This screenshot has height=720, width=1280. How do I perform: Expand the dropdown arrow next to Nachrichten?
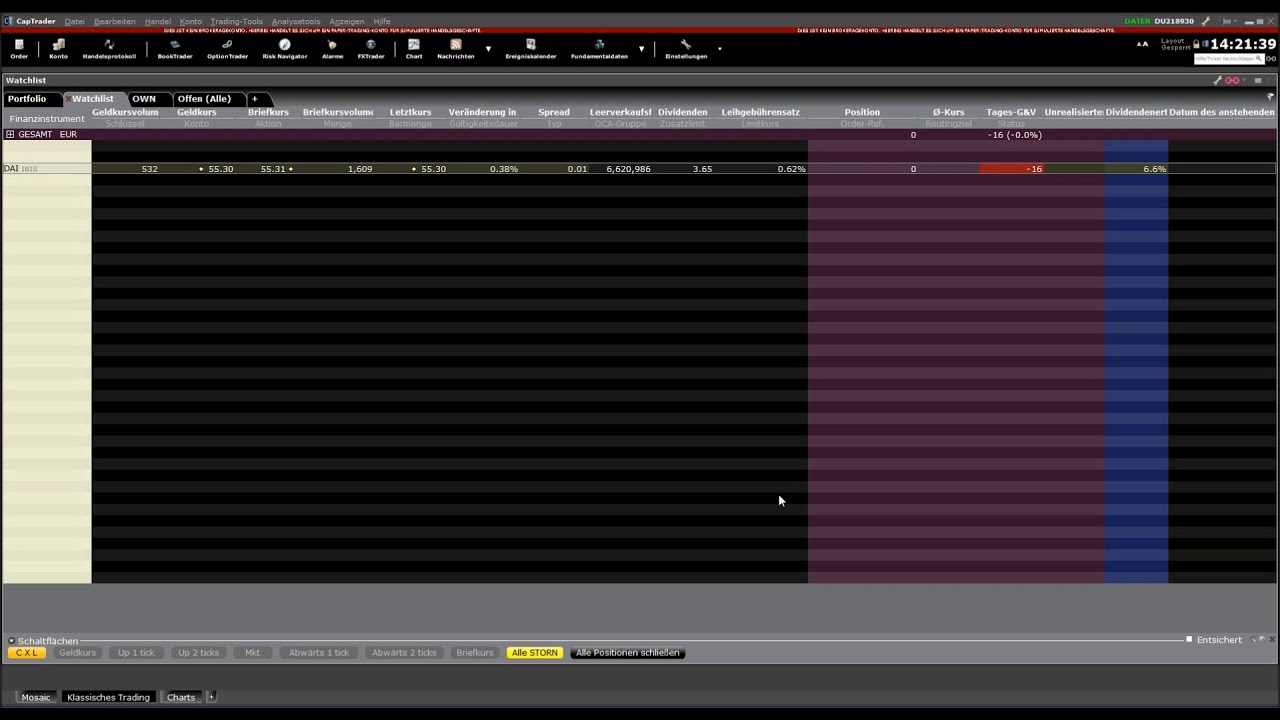coord(488,48)
